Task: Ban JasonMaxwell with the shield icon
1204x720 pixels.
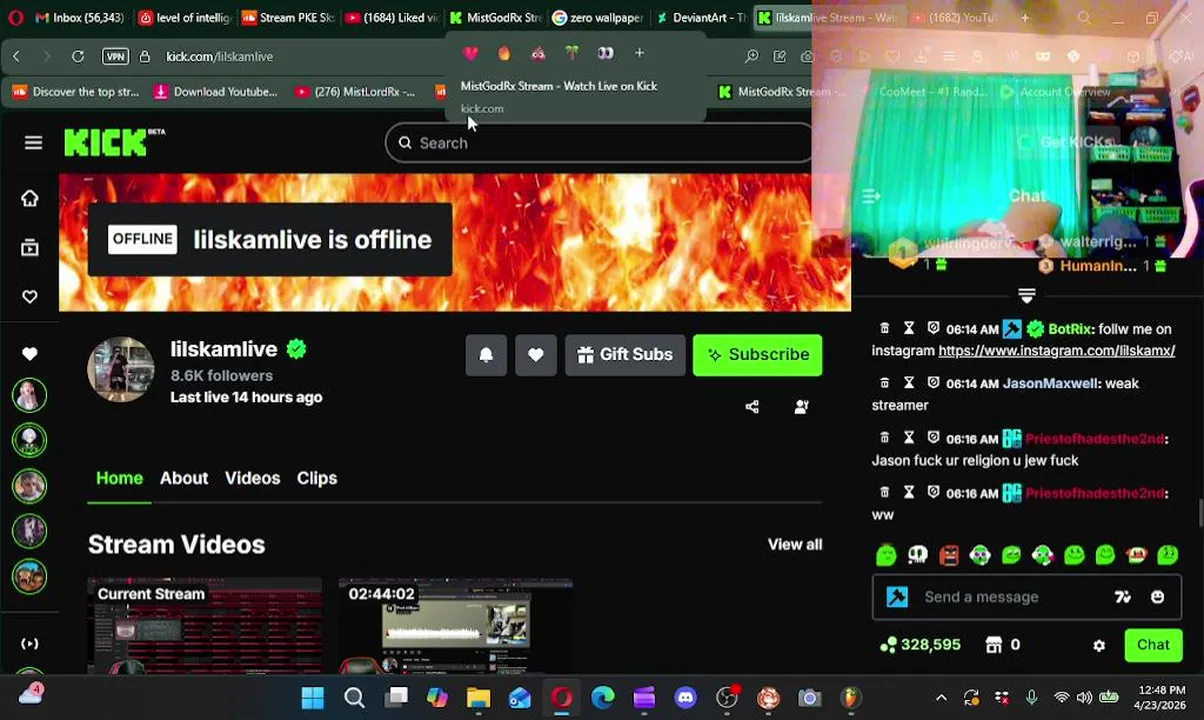Action: click(933, 383)
